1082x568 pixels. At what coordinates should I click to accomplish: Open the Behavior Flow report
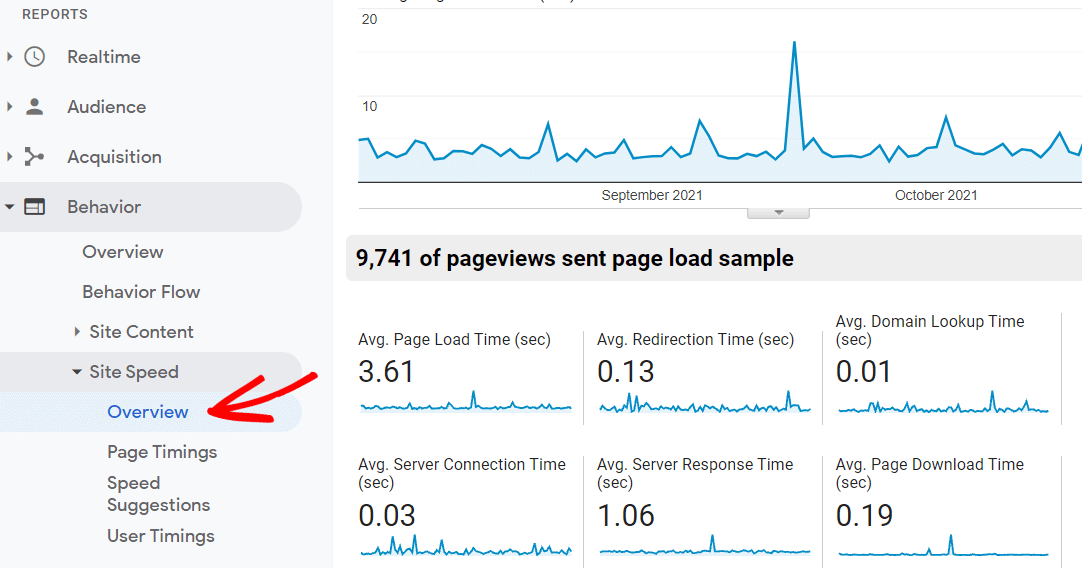click(x=141, y=292)
